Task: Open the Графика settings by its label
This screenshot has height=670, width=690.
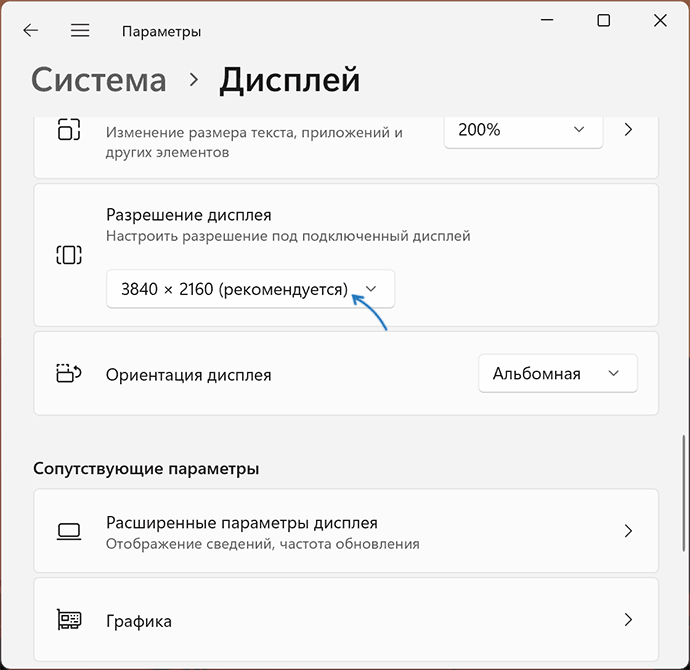Action: tap(139, 621)
